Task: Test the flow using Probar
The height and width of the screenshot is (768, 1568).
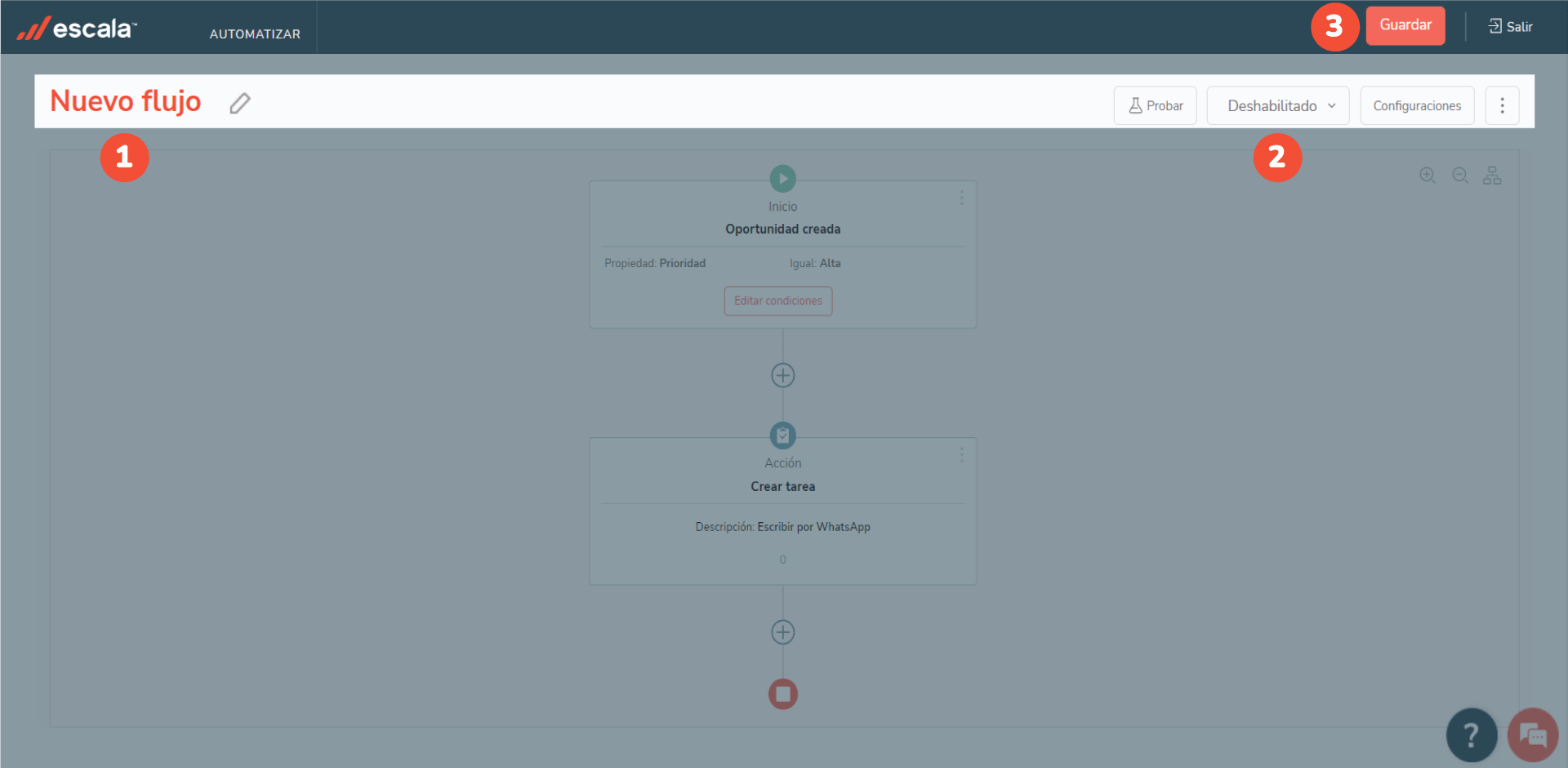Action: coord(1155,105)
